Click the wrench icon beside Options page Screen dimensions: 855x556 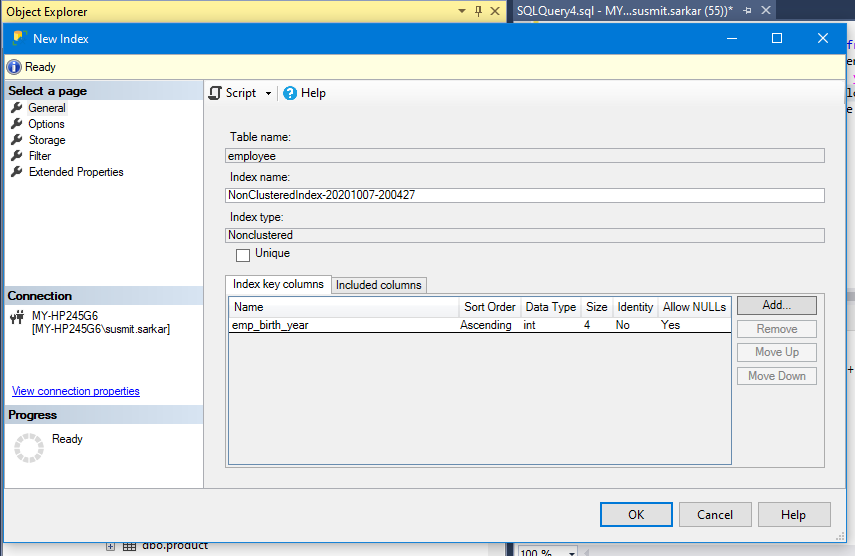tap(17, 124)
